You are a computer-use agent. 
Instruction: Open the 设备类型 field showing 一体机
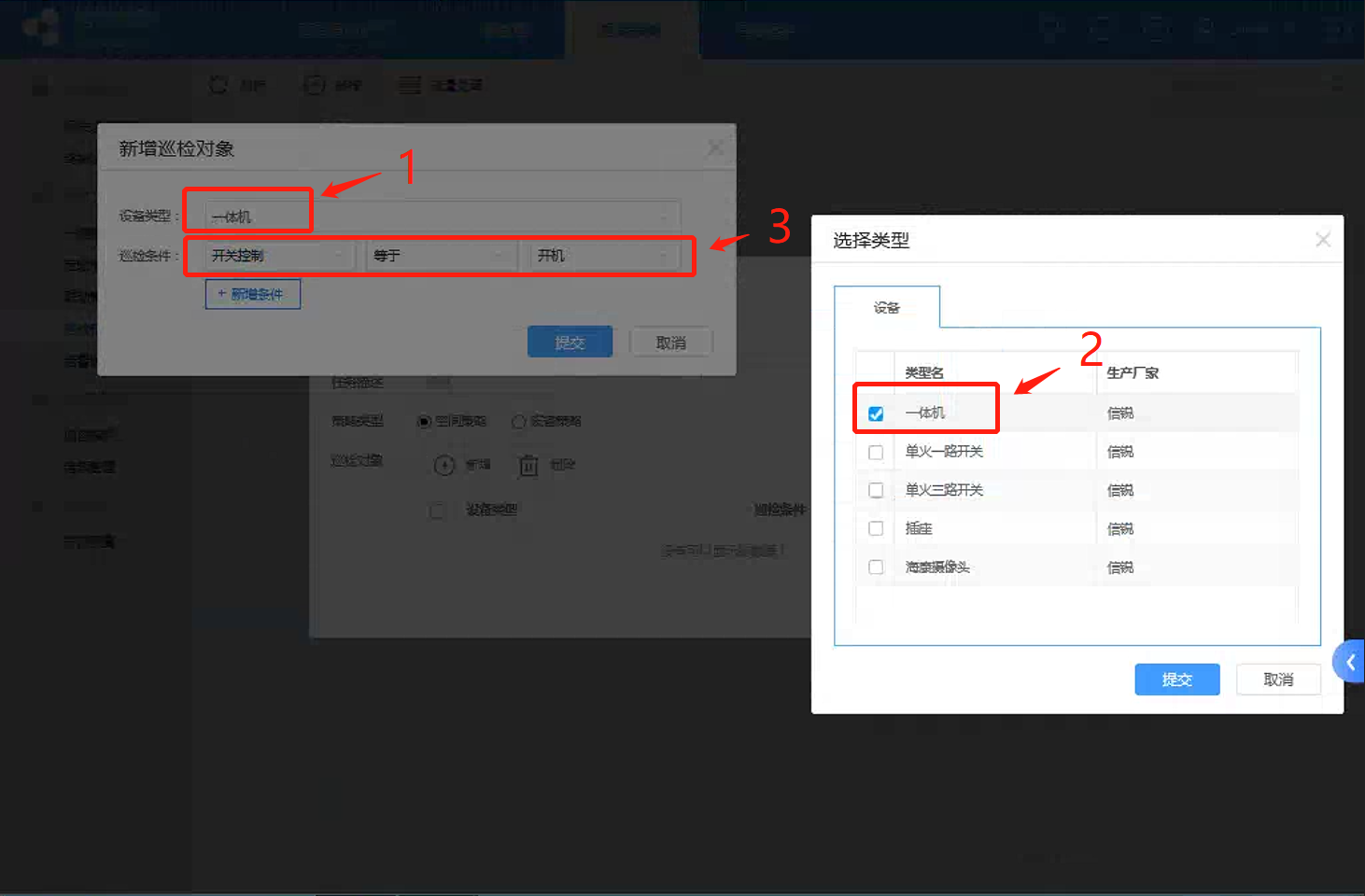coord(443,217)
